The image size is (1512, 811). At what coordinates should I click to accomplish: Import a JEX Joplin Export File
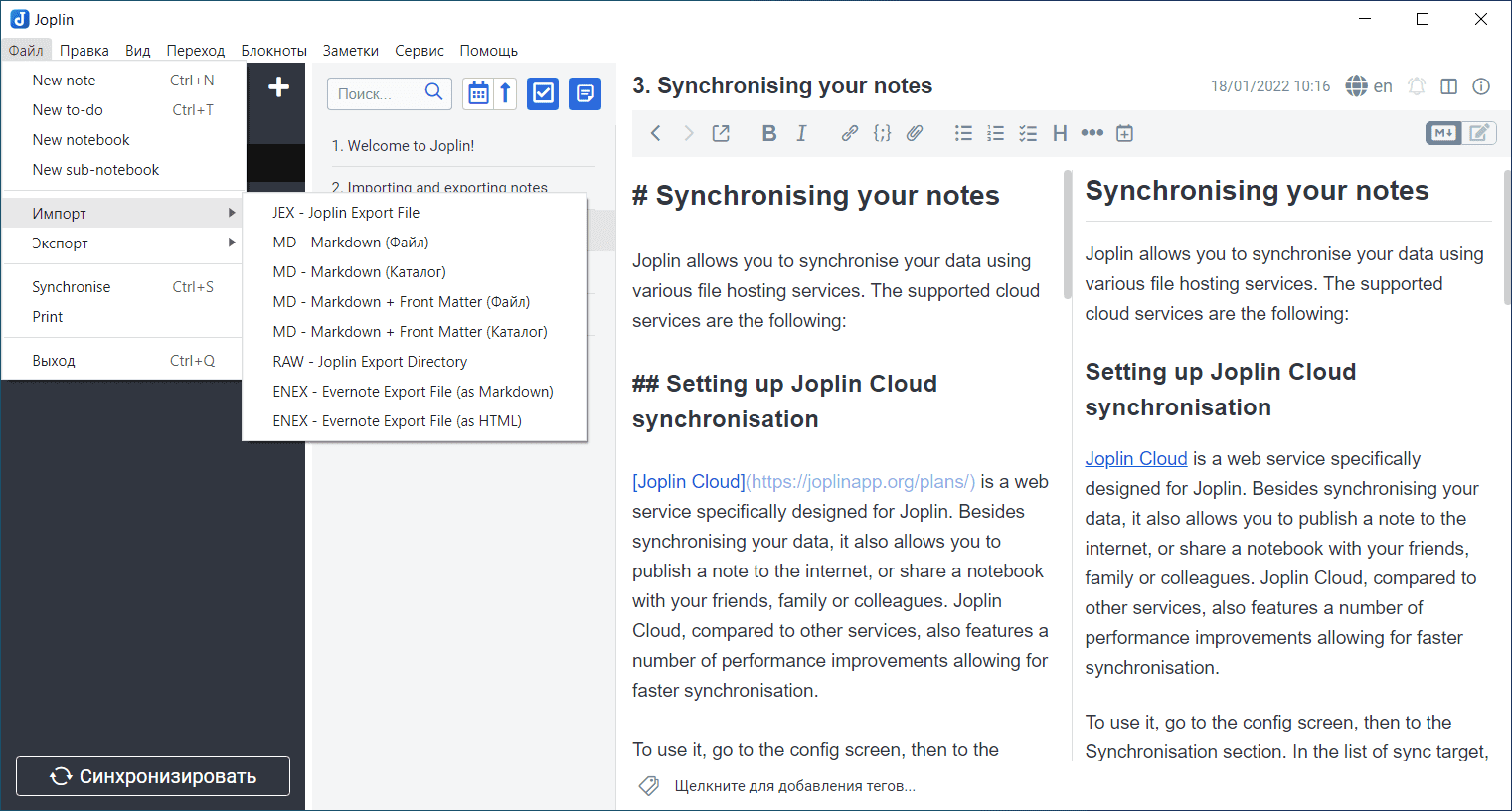[x=415, y=213]
